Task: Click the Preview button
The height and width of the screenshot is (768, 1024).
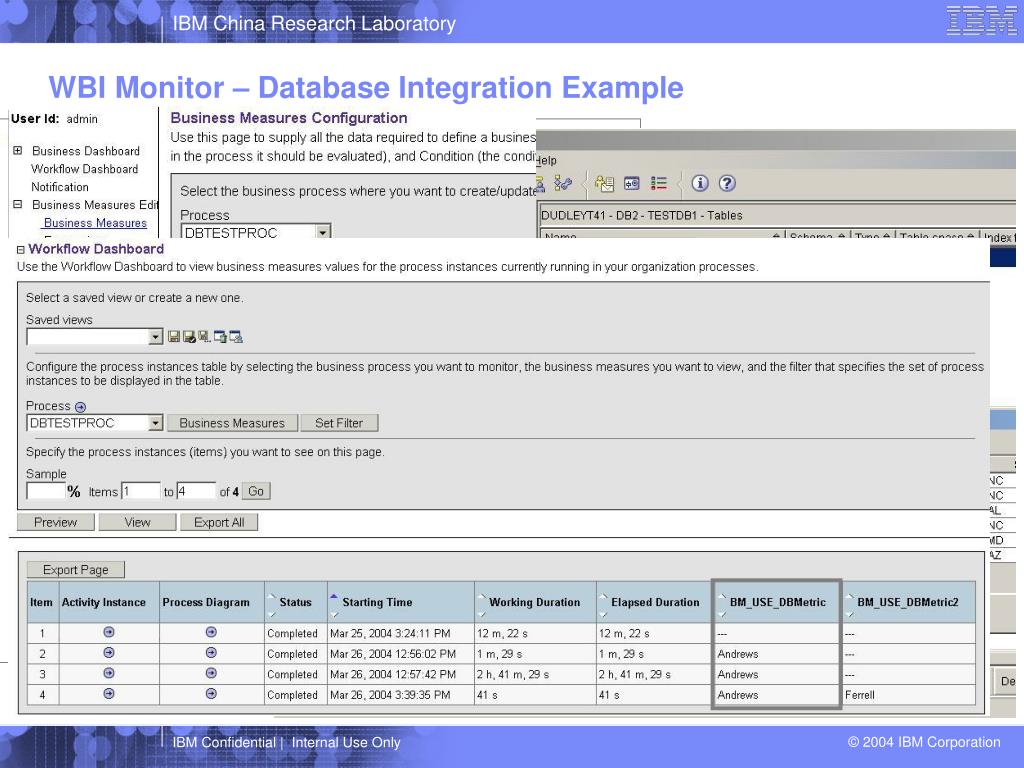Action: [x=56, y=522]
